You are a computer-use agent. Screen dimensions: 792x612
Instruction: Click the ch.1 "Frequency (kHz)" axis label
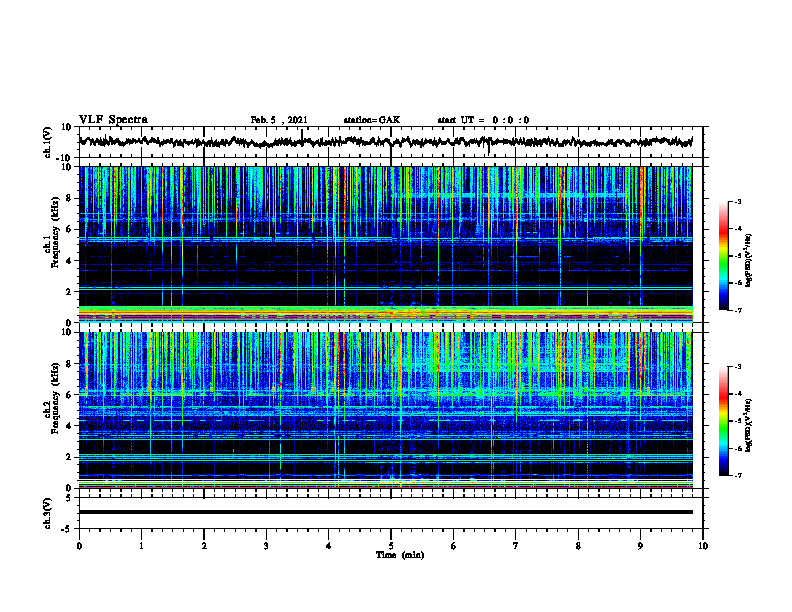[x=56, y=232]
